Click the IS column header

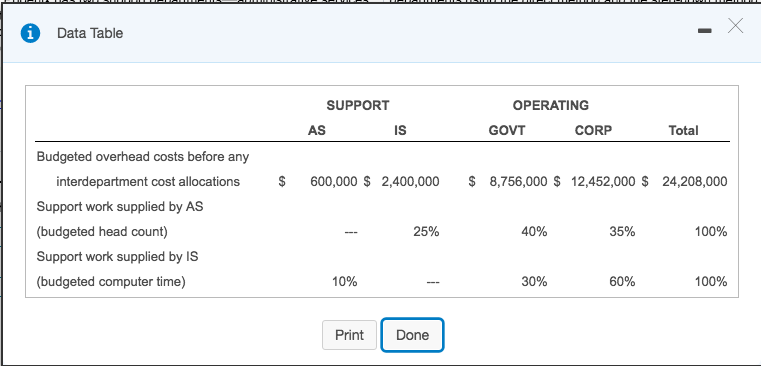(x=400, y=130)
